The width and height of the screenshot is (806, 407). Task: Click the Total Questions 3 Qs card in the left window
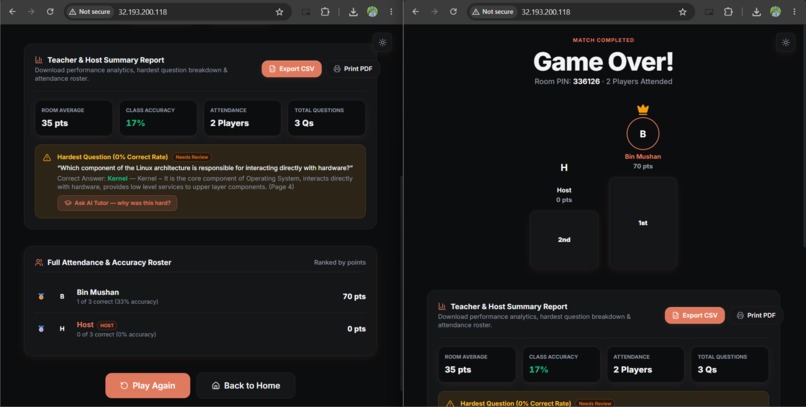pos(326,118)
